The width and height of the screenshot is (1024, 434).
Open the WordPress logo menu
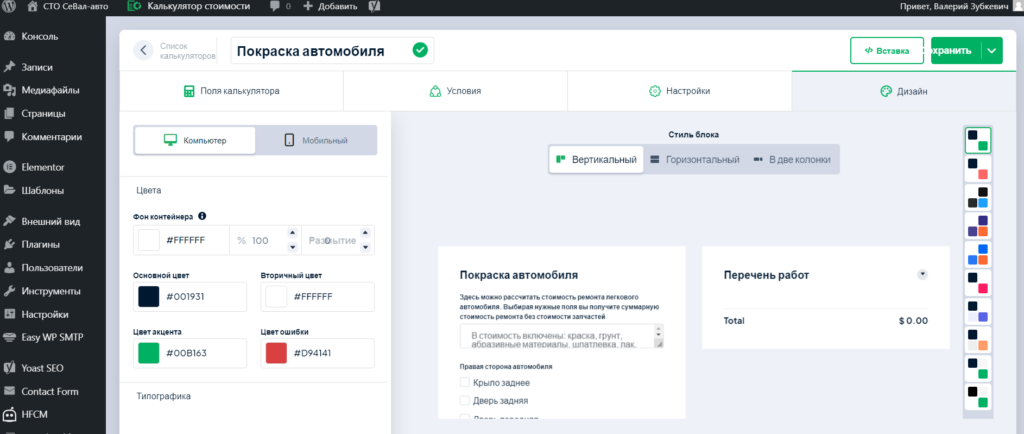tap(10, 7)
